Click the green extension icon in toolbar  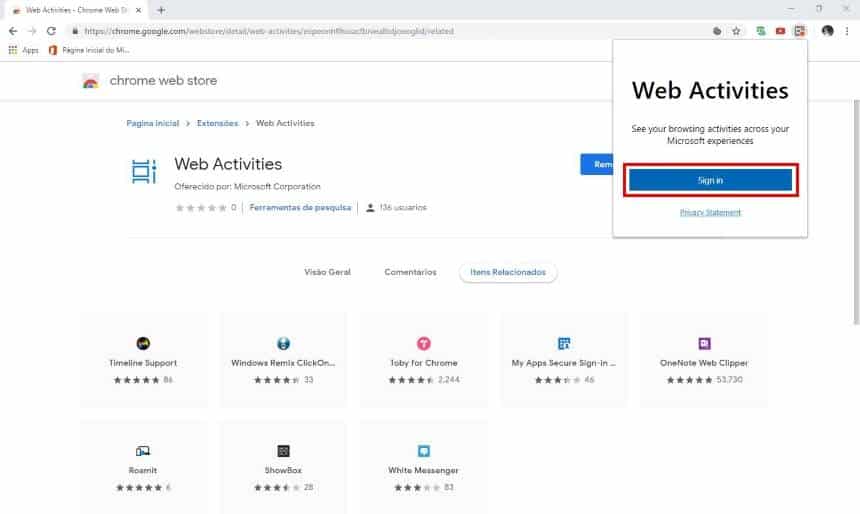point(761,31)
